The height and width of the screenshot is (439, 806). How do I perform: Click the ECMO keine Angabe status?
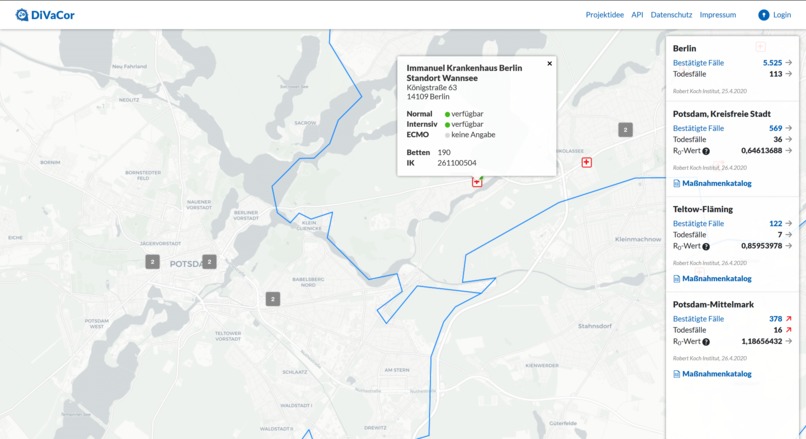470,135
